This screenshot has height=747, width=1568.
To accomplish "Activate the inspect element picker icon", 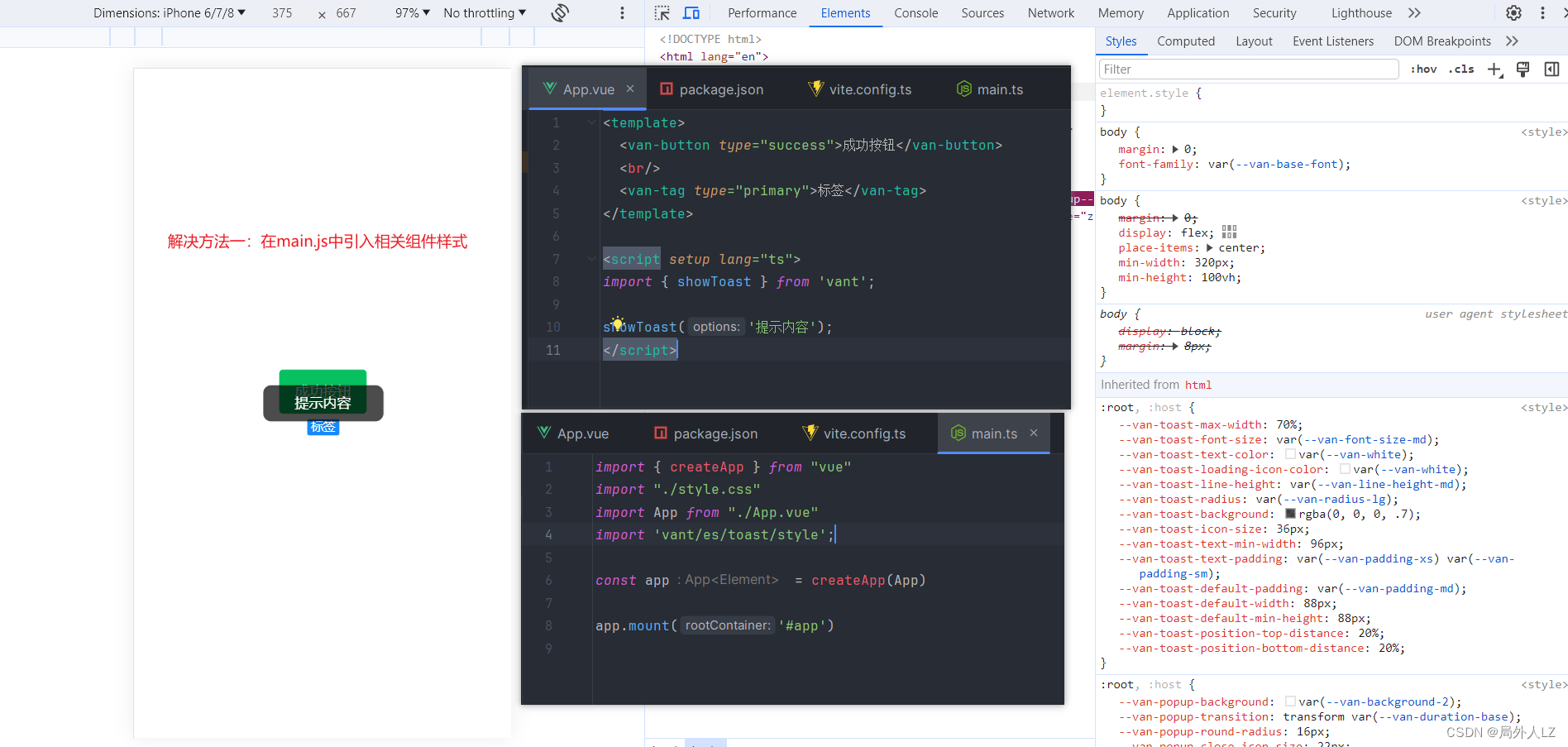I will click(x=662, y=13).
